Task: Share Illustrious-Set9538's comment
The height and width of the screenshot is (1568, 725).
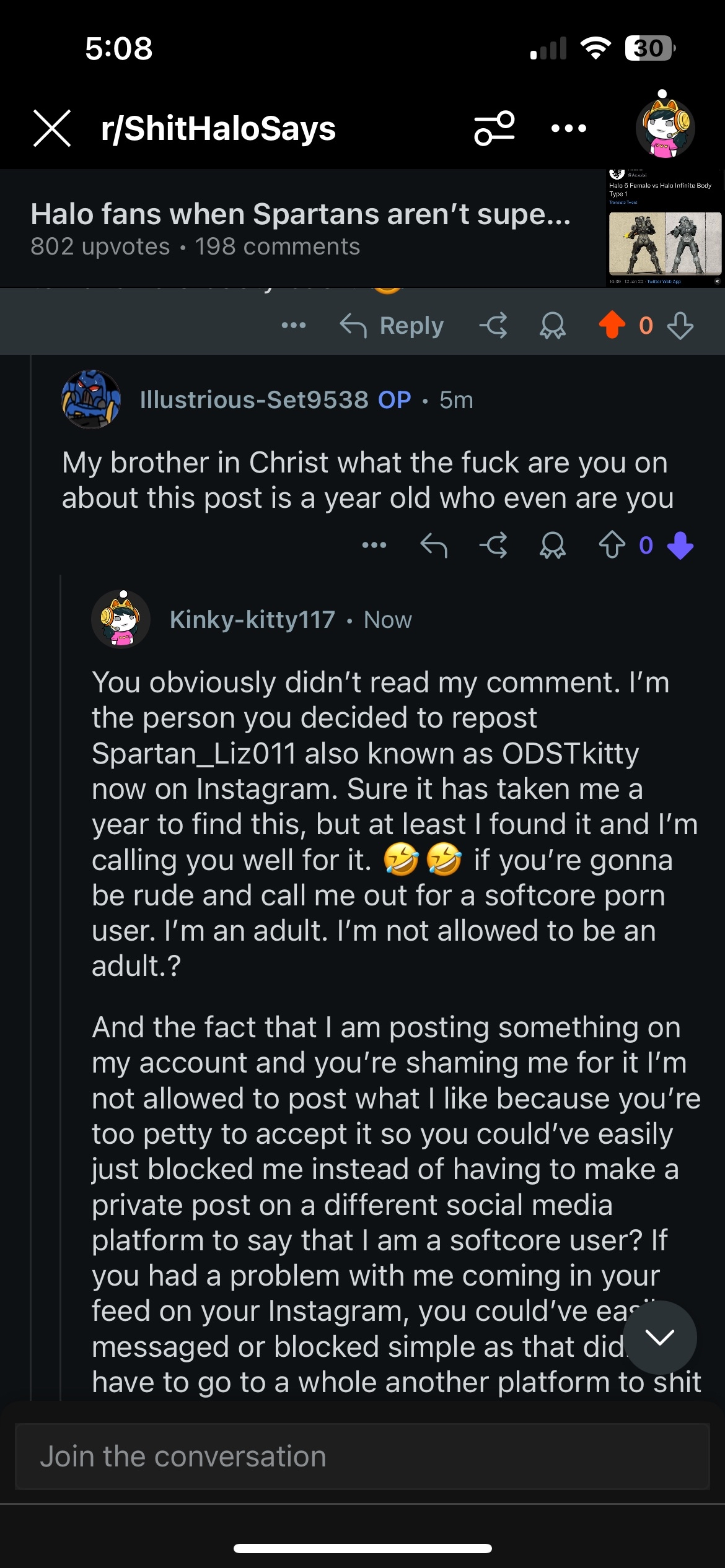Action: click(x=493, y=545)
